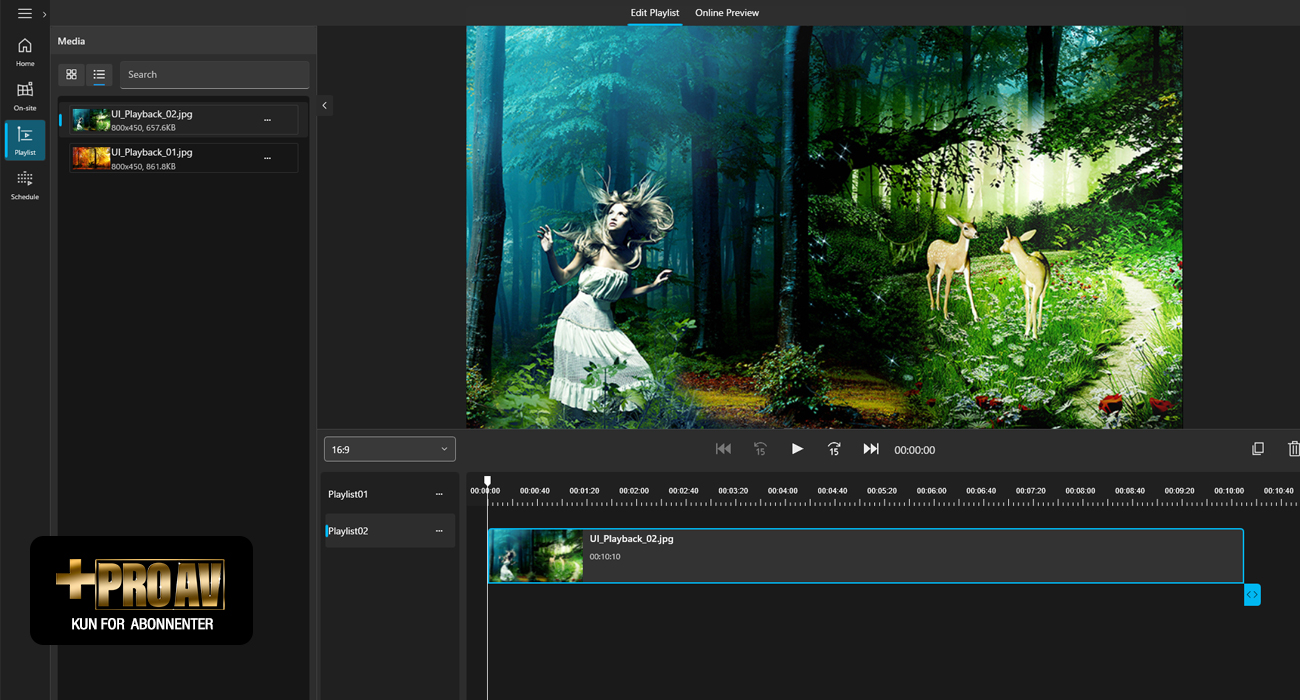Switch media to list view

point(99,75)
